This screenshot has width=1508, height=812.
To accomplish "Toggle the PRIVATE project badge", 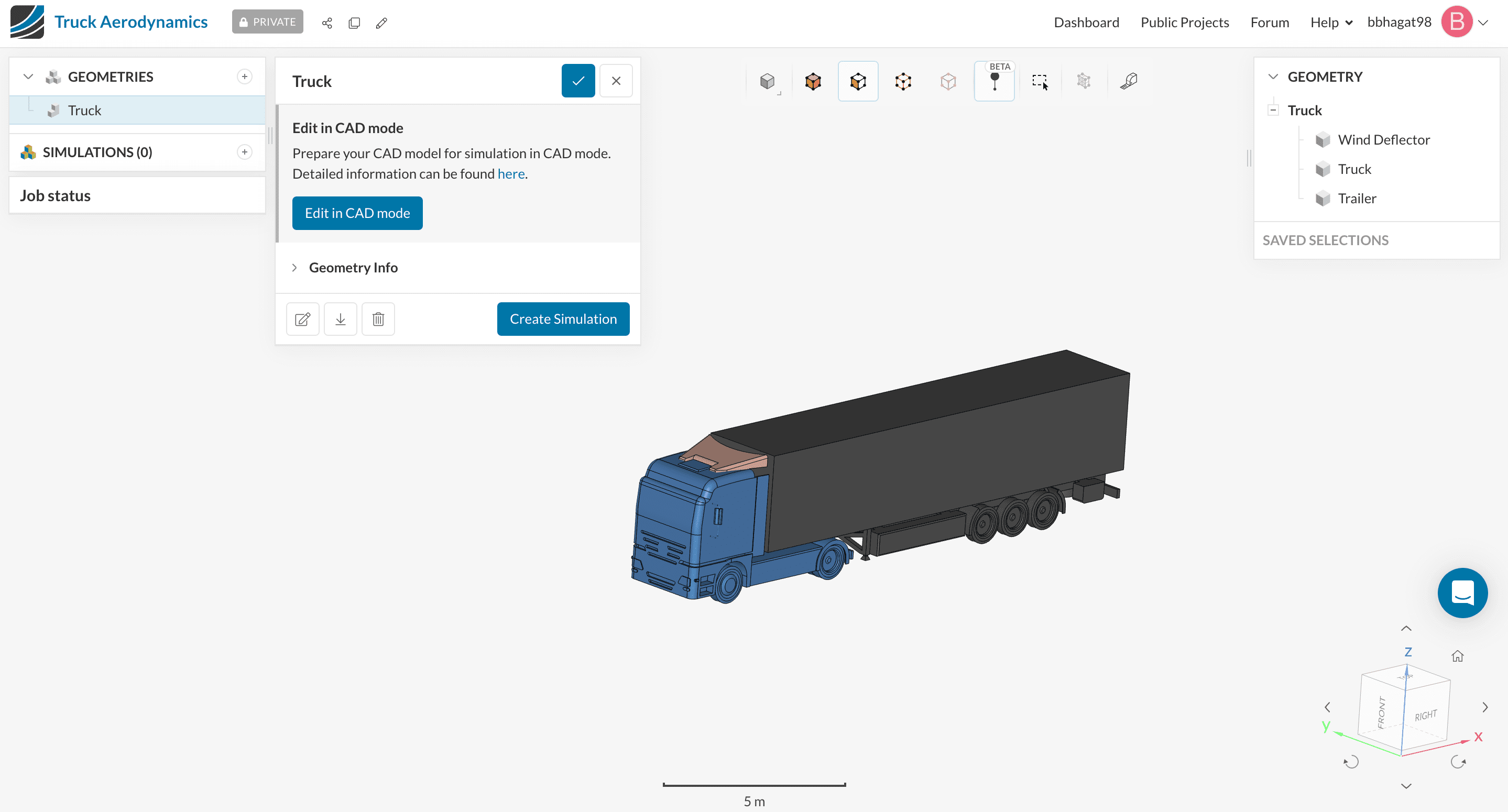I will (268, 22).
